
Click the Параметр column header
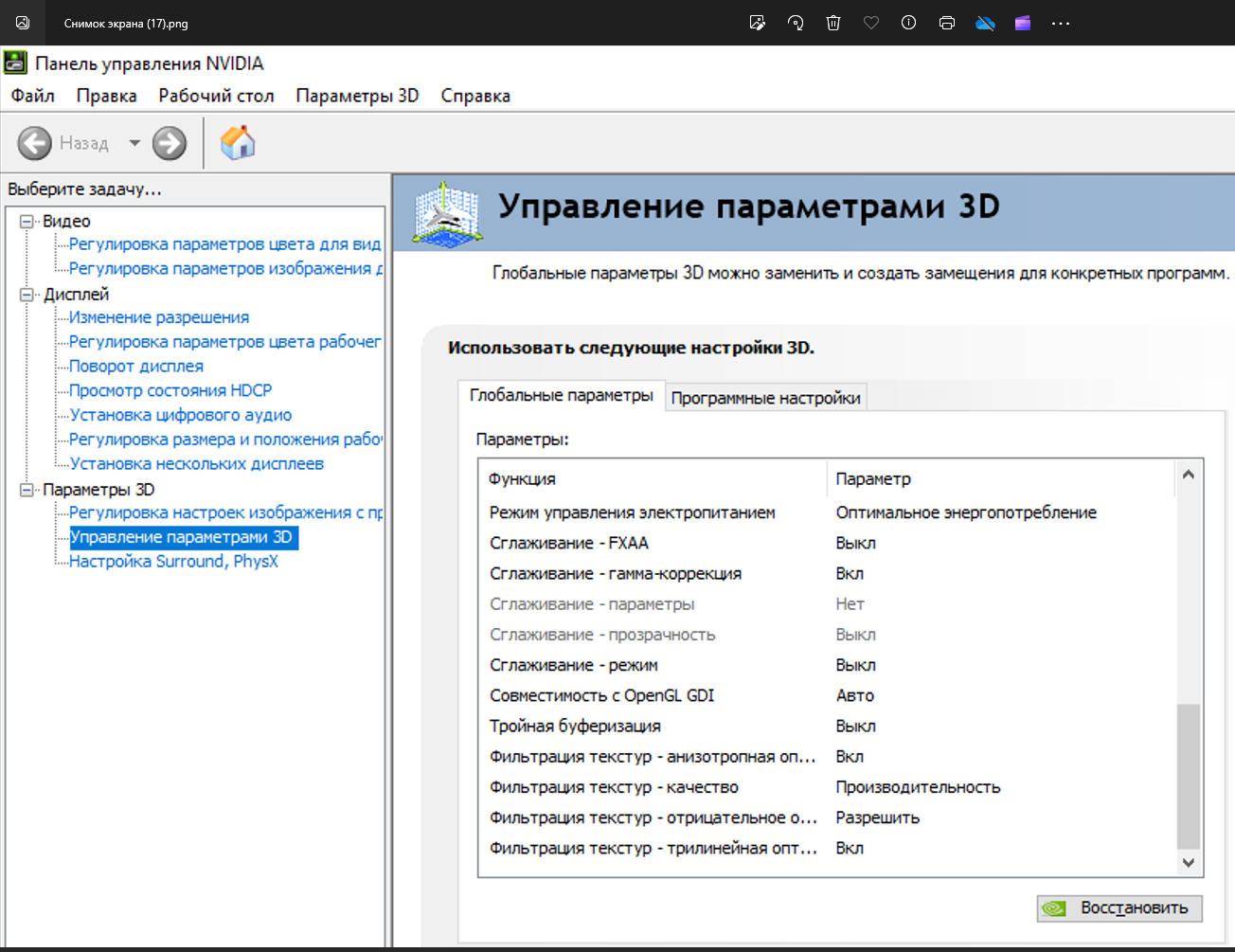(x=1001, y=479)
